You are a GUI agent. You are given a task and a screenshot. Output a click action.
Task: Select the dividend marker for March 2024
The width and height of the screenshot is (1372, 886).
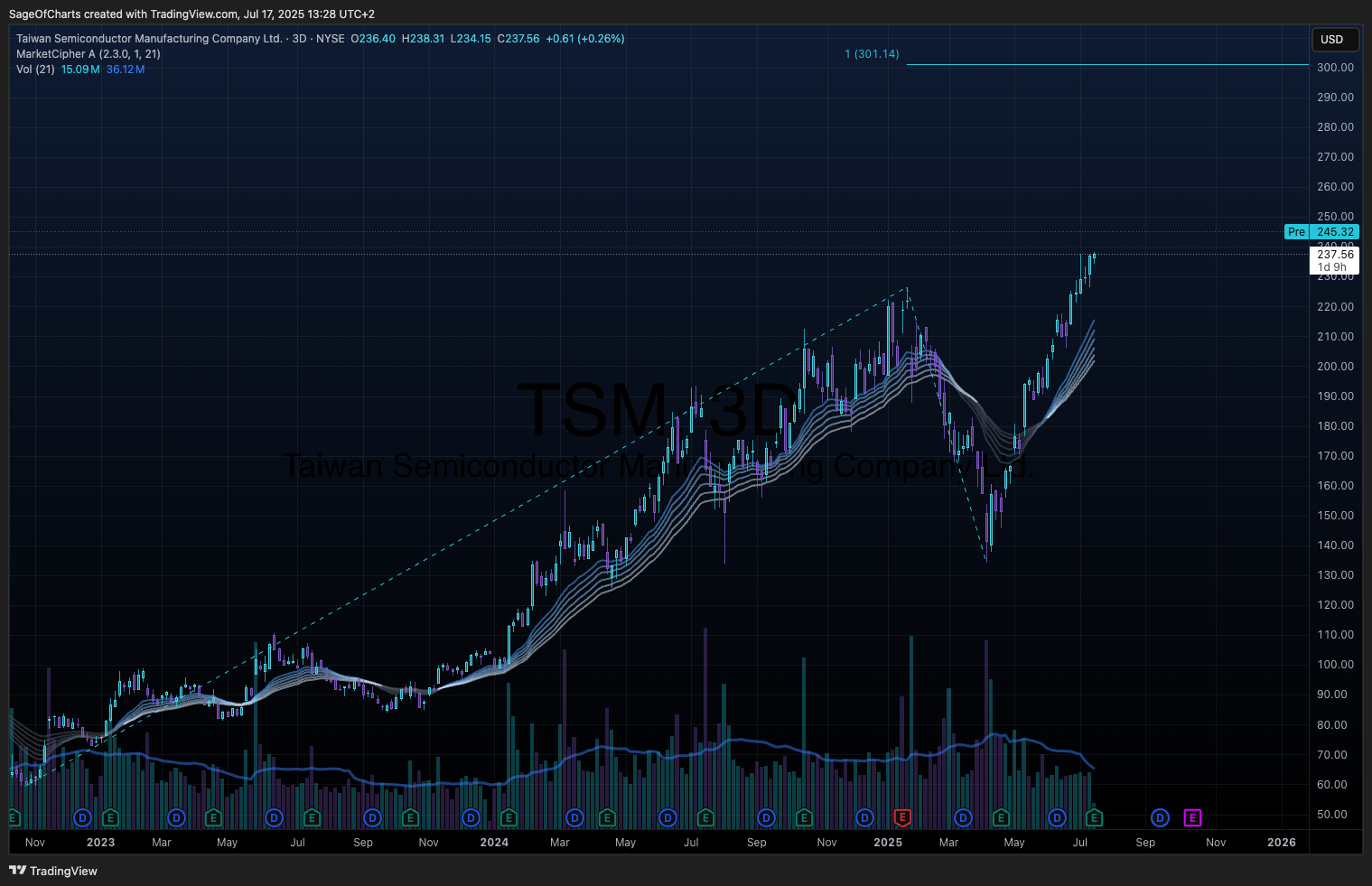574,818
